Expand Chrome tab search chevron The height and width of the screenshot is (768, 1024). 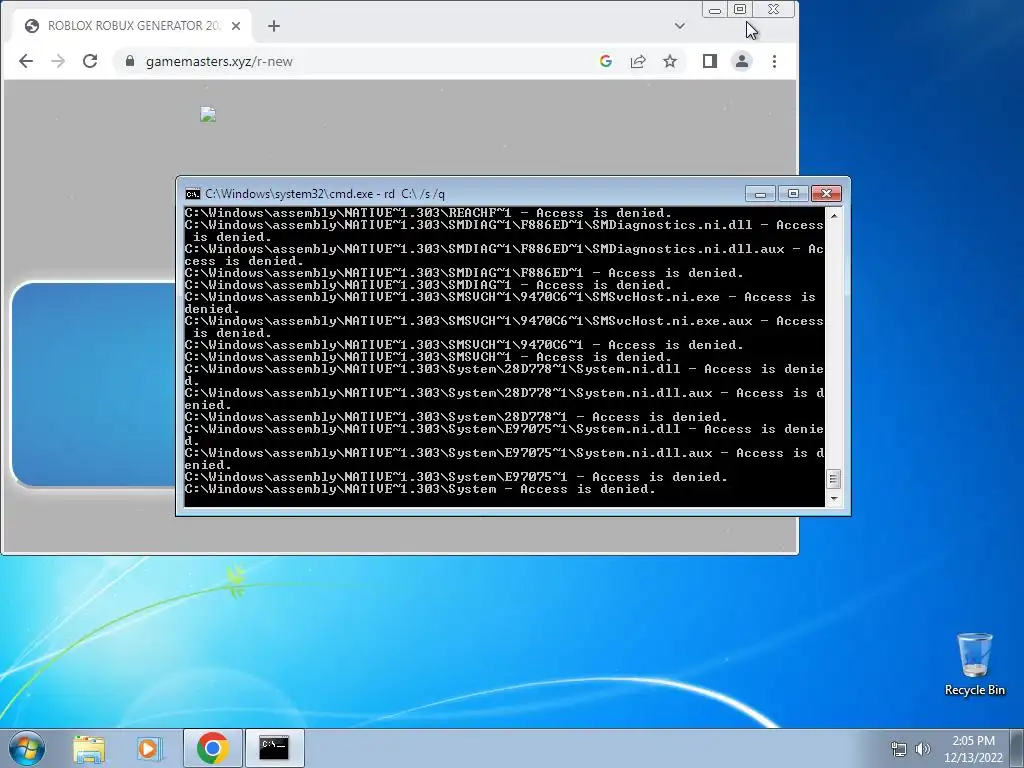coord(680,26)
